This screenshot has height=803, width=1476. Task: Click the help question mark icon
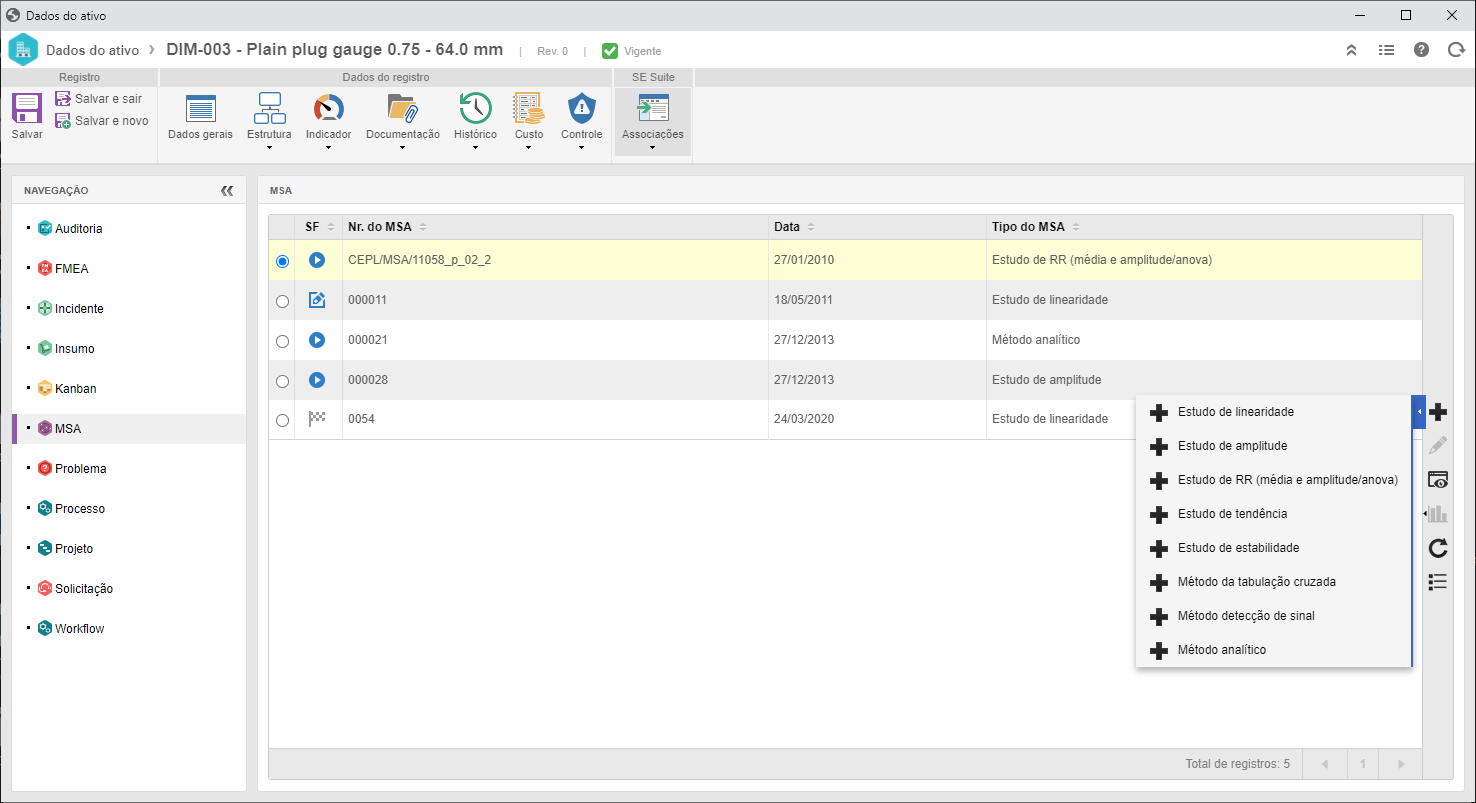pos(1421,50)
